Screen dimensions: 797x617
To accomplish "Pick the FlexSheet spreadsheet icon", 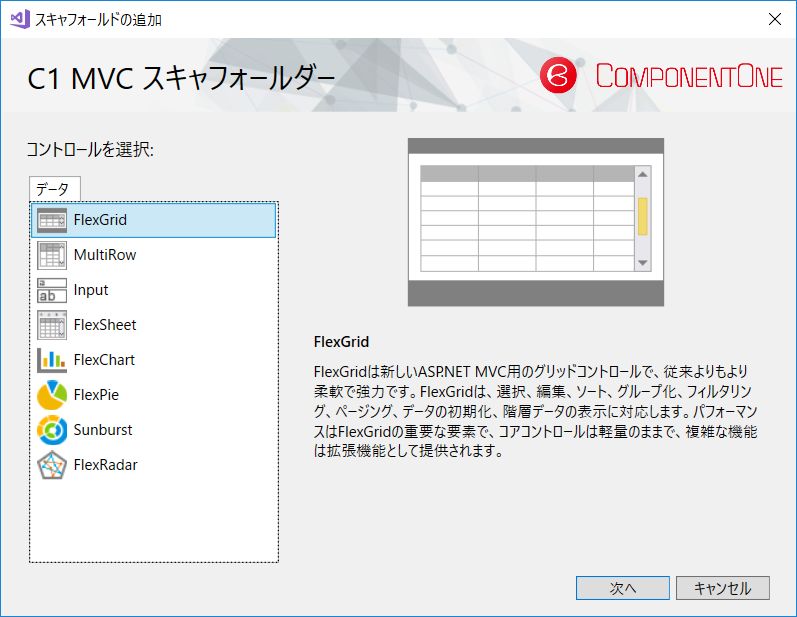I will (52, 325).
